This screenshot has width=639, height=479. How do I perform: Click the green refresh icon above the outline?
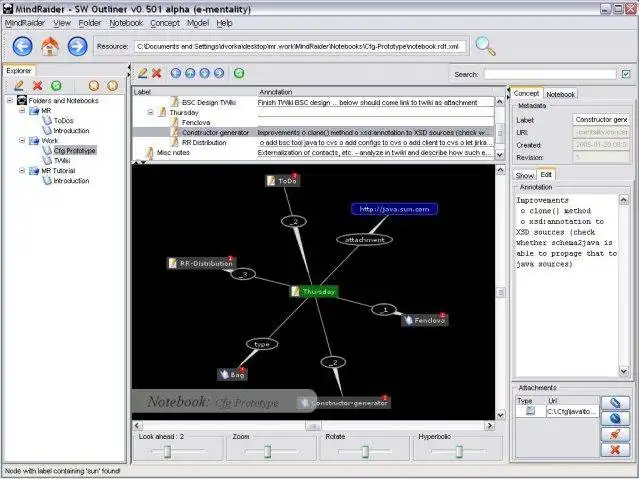(x=239, y=73)
